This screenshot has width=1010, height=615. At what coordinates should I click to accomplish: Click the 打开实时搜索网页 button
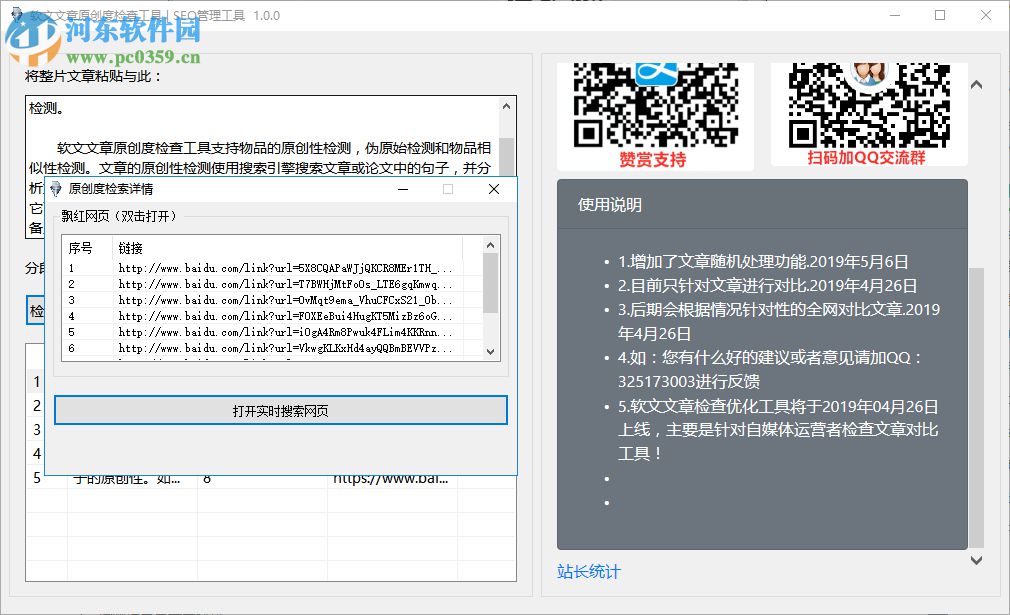tap(281, 410)
